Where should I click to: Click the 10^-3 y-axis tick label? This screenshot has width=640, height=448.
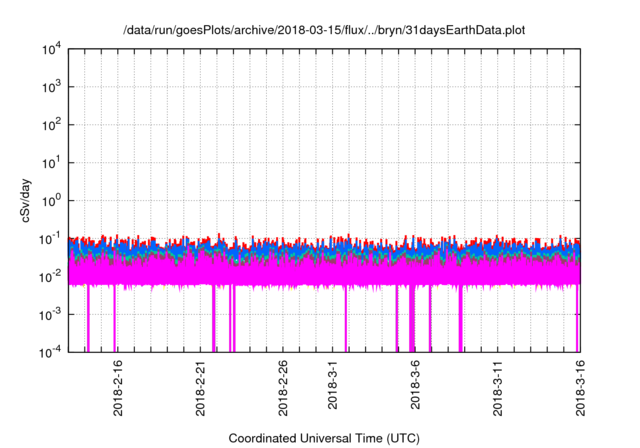(x=50, y=315)
